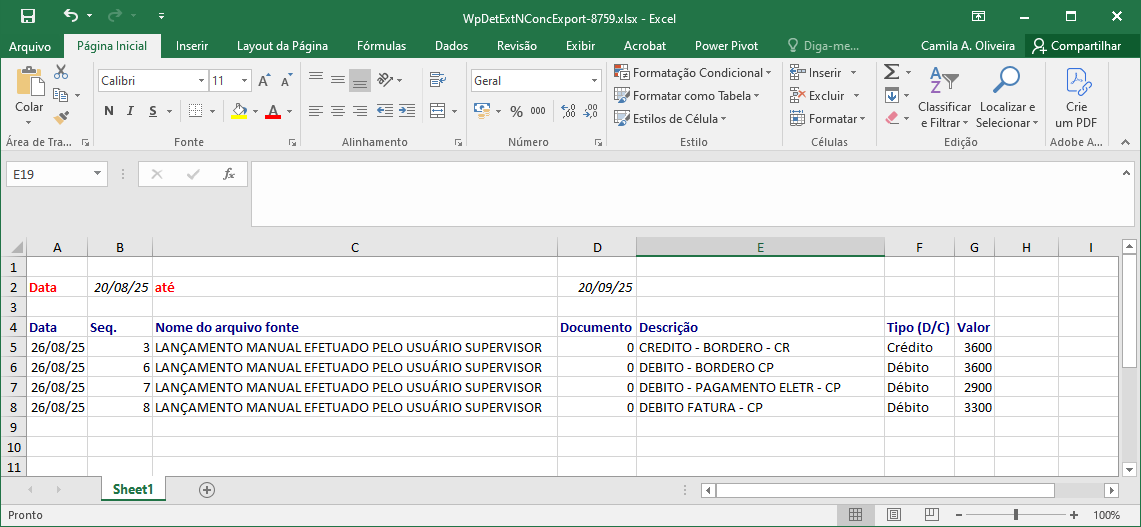Select the Format Painter brush icon
This screenshot has height=527, width=1141.
click(61, 118)
